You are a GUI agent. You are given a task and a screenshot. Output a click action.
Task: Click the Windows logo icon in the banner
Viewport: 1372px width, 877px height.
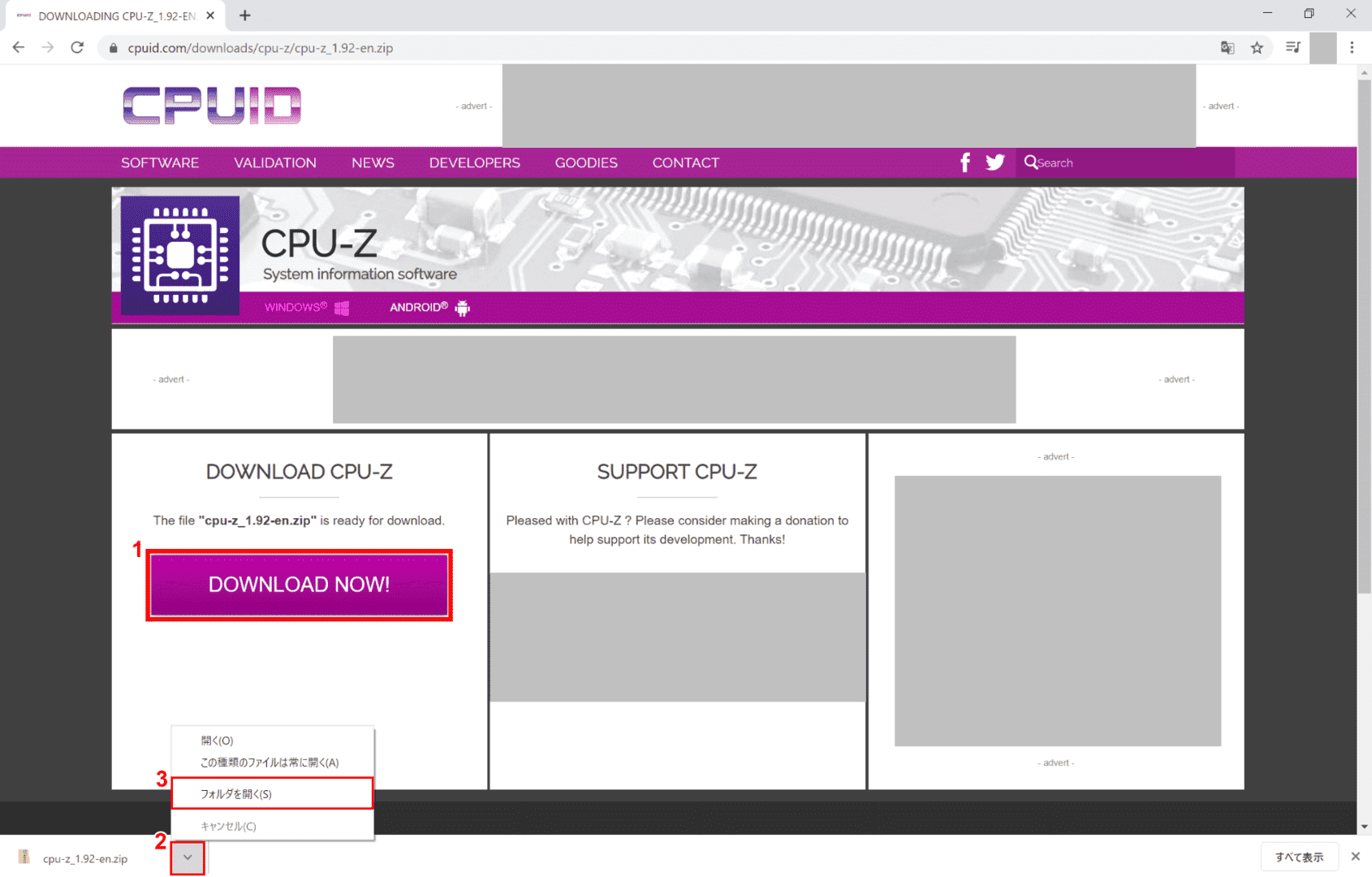[342, 308]
